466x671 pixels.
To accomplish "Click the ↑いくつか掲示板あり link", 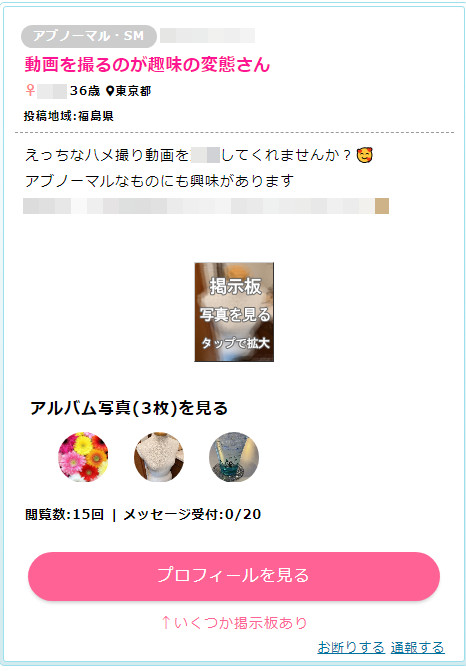I will (x=234, y=623).
